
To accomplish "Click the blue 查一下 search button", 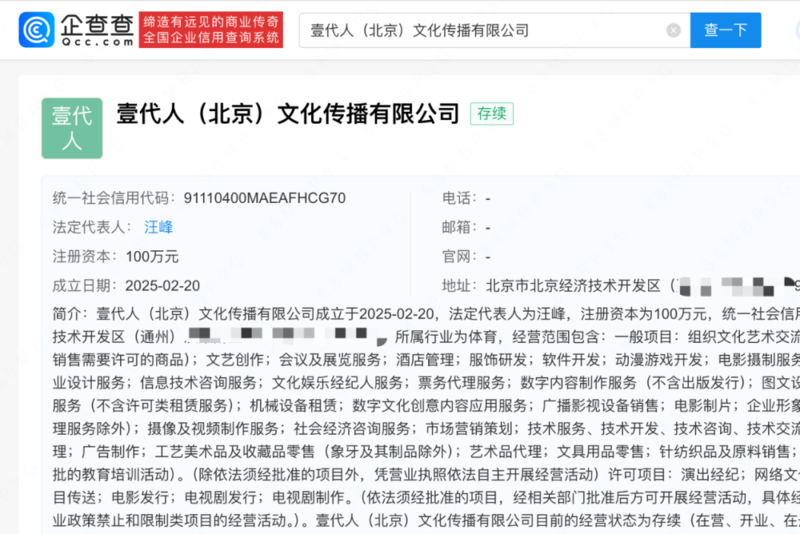I will tap(726, 30).
